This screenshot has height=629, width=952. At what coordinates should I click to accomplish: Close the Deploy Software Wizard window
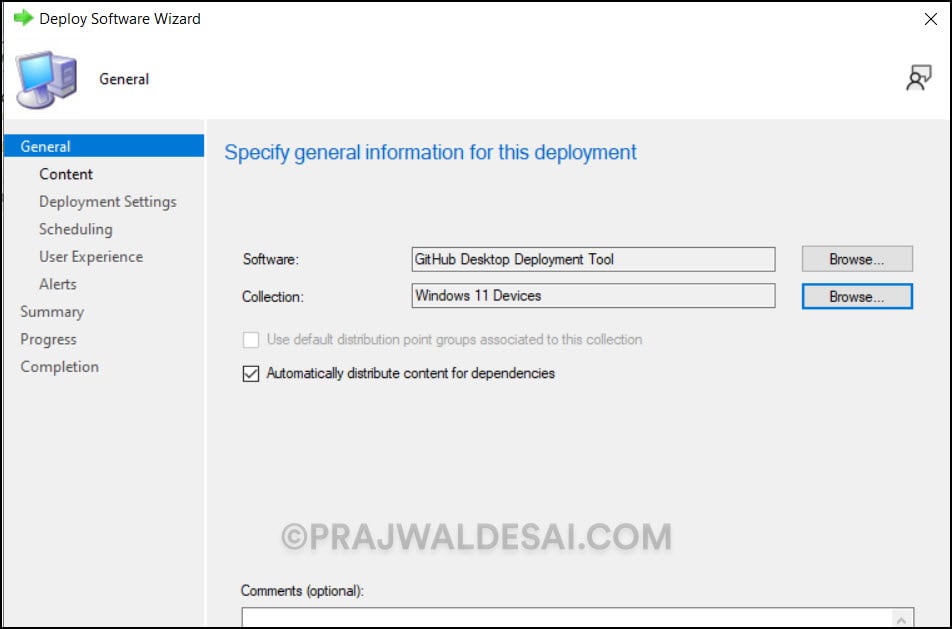(931, 19)
